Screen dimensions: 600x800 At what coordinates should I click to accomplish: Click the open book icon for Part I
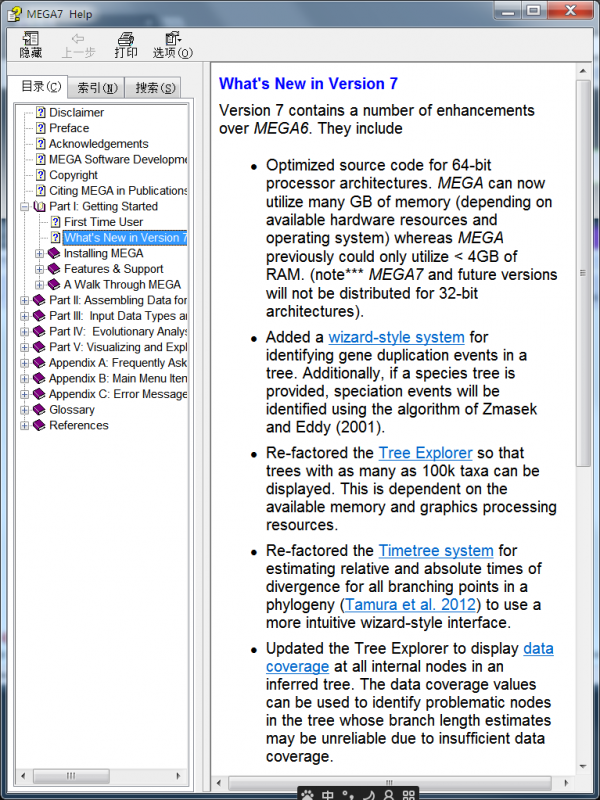[x=39, y=207]
